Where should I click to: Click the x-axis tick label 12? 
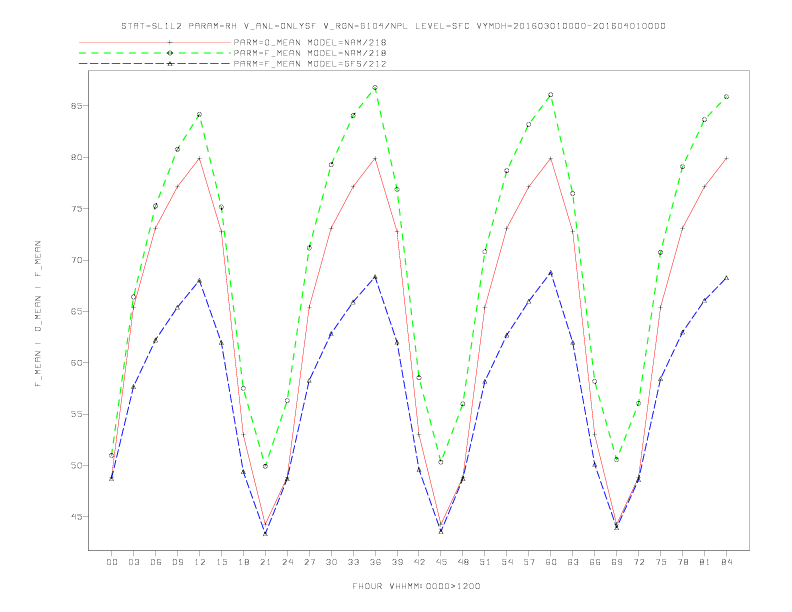coord(200,562)
